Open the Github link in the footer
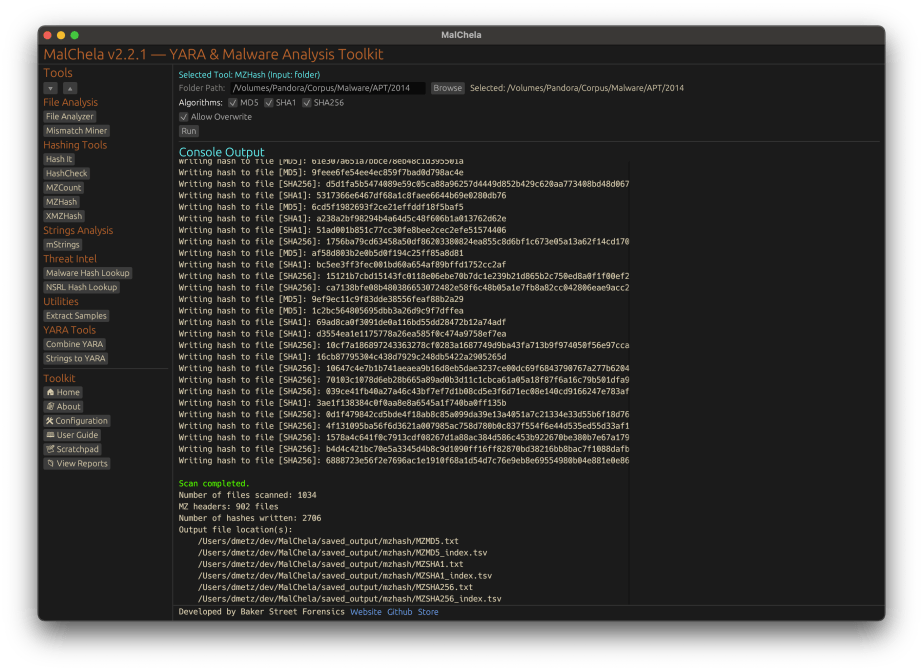Viewport: 923px width, 671px height. click(399, 612)
